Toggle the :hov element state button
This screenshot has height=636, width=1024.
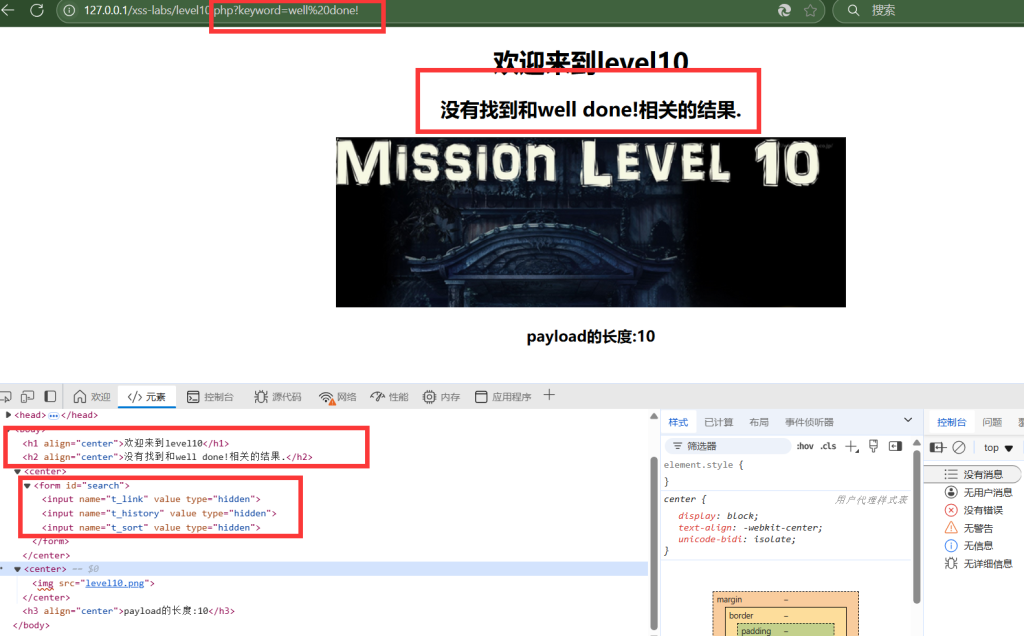coord(805,446)
